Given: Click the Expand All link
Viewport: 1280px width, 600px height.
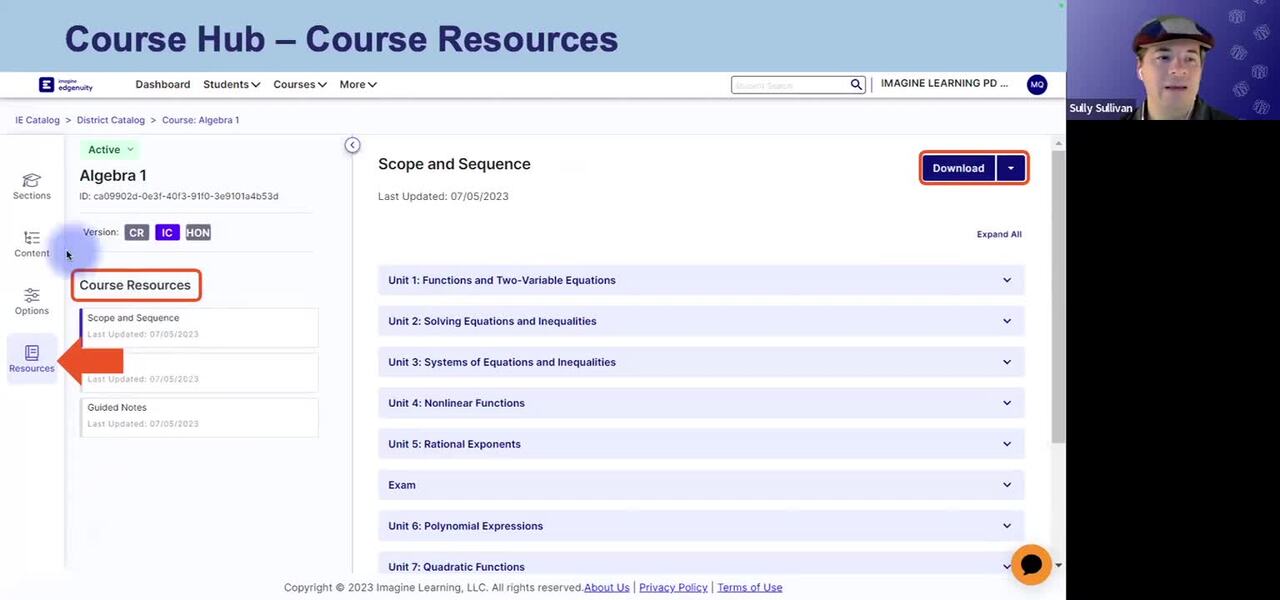Looking at the screenshot, I should tap(999, 234).
